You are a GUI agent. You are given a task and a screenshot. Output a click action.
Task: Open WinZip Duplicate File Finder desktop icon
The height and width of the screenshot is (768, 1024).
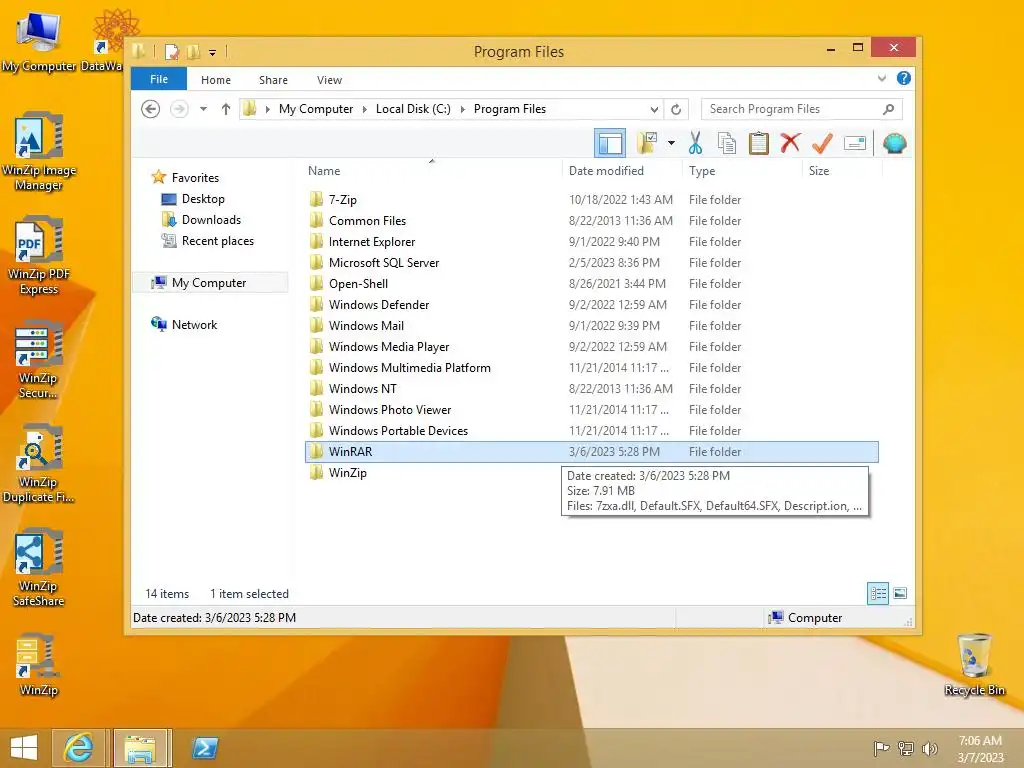point(39,463)
